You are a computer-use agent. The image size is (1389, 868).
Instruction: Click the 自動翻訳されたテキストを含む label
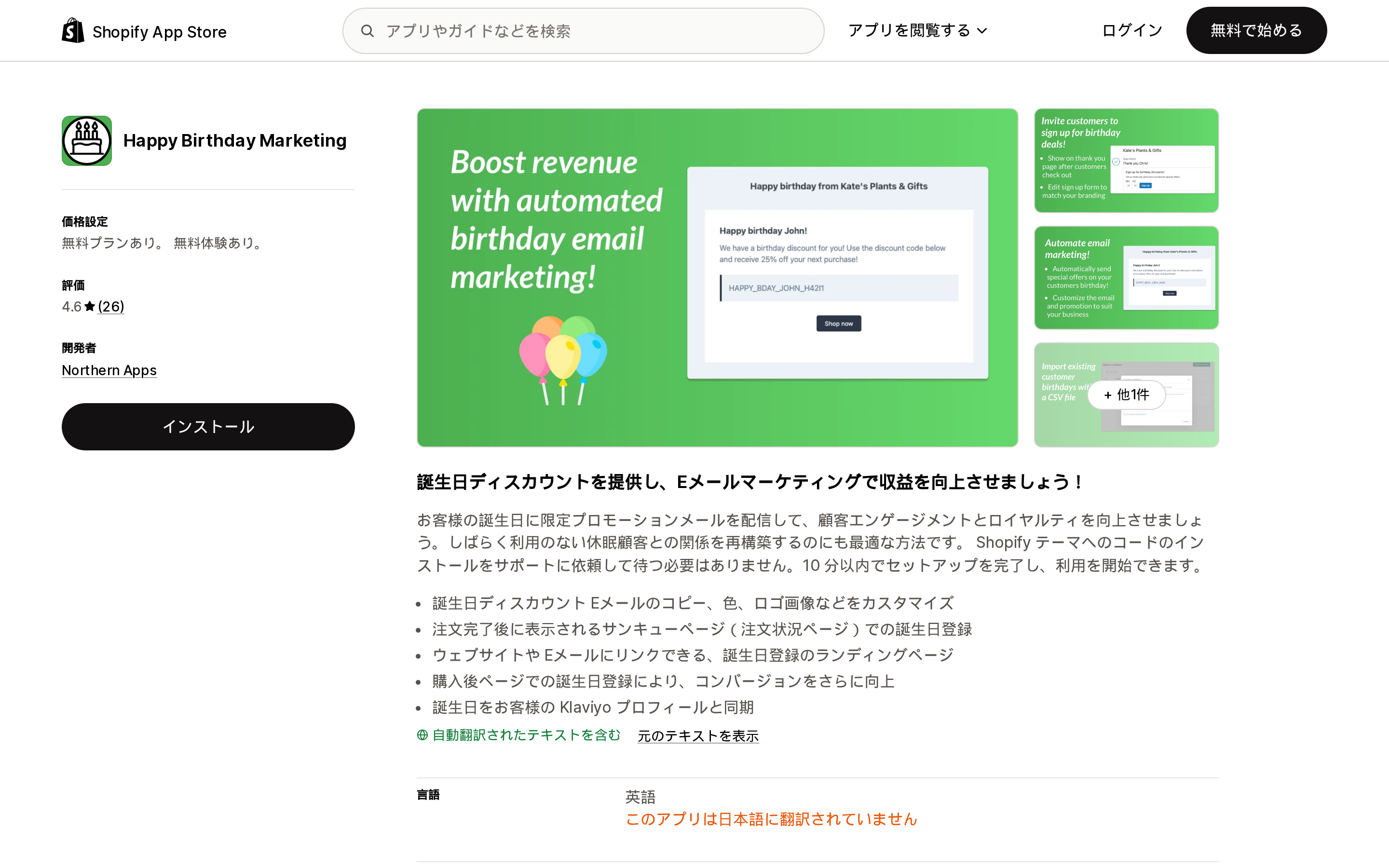(526, 735)
